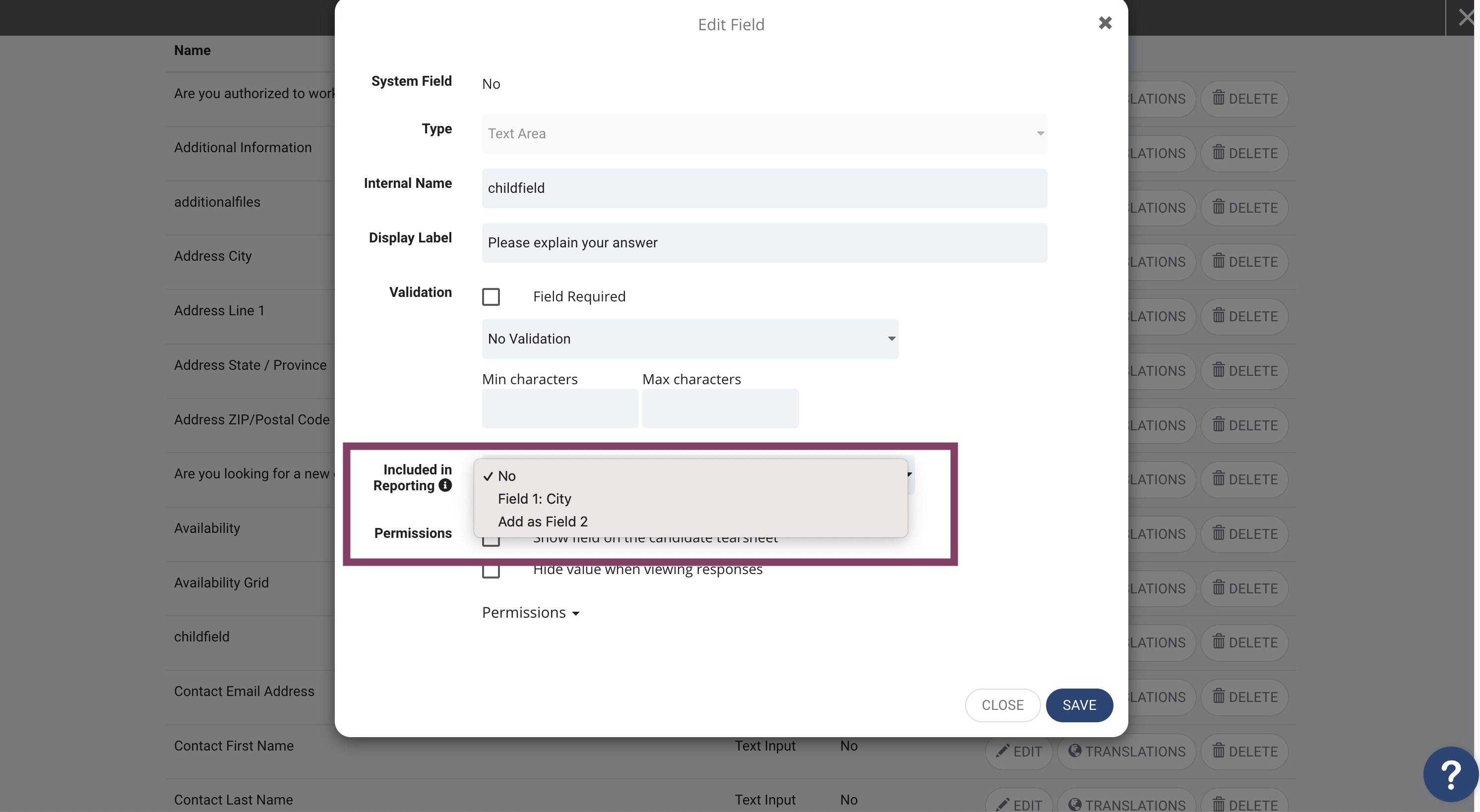Delete the Availability field row
Screen dimensions: 1480x812
[1244, 534]
